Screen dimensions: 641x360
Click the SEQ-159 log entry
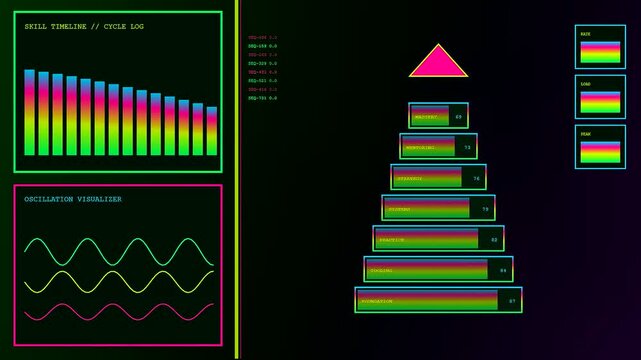click(262, 46)
